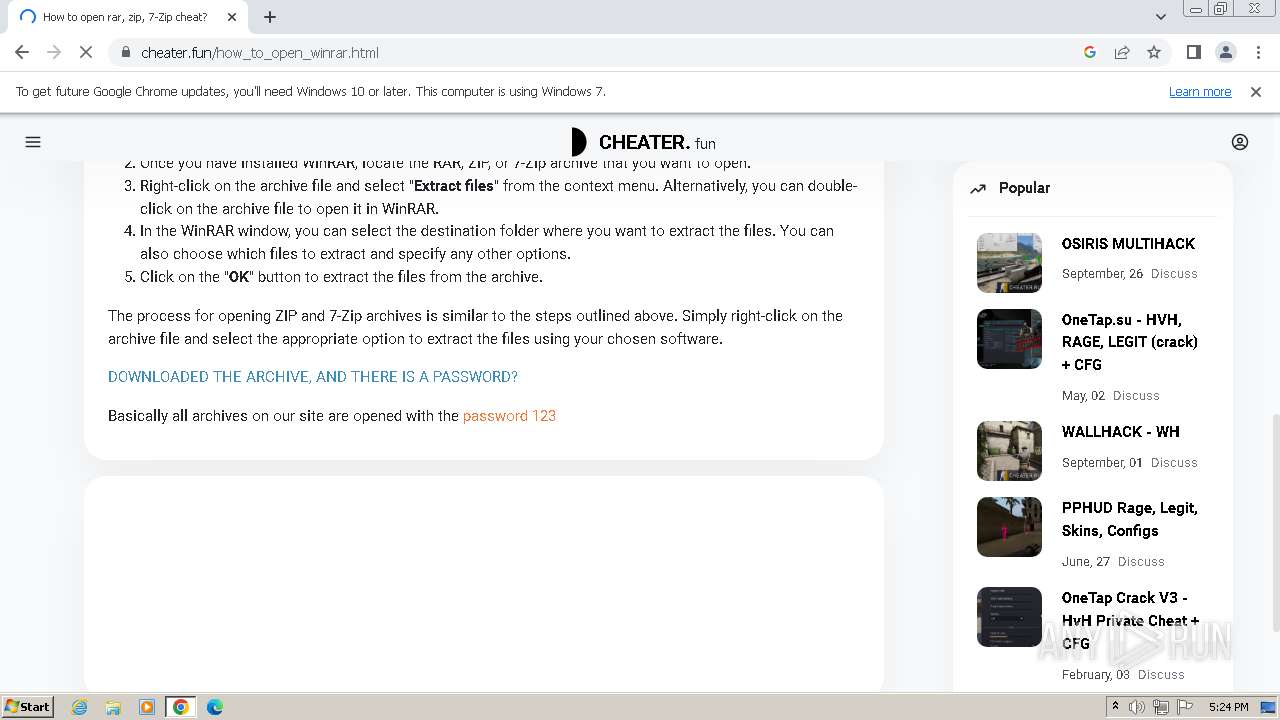The height and width of the screenshot is (720, 1280).
Task: Dismiss the Chrome update notification bar
Action: click(1256, 92)
